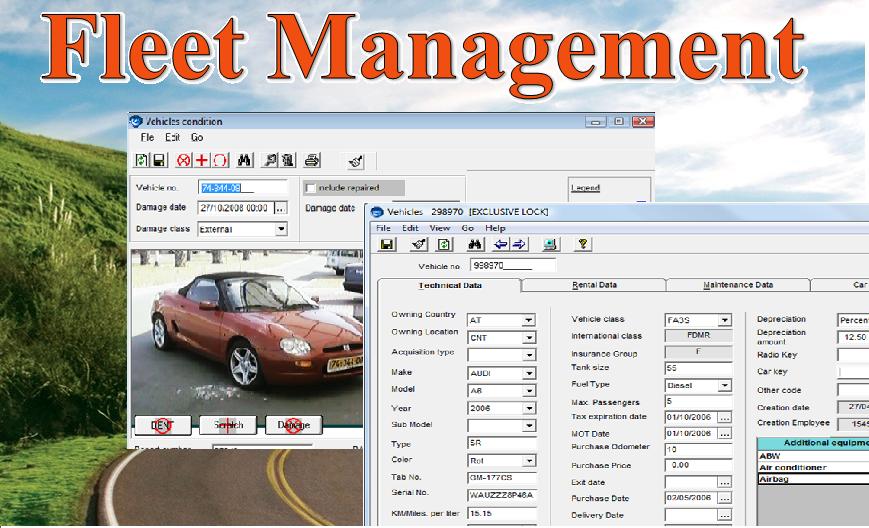Click binoculars find icon in Vehicles window toolbar
869x528 pixels.
(475, 244)
